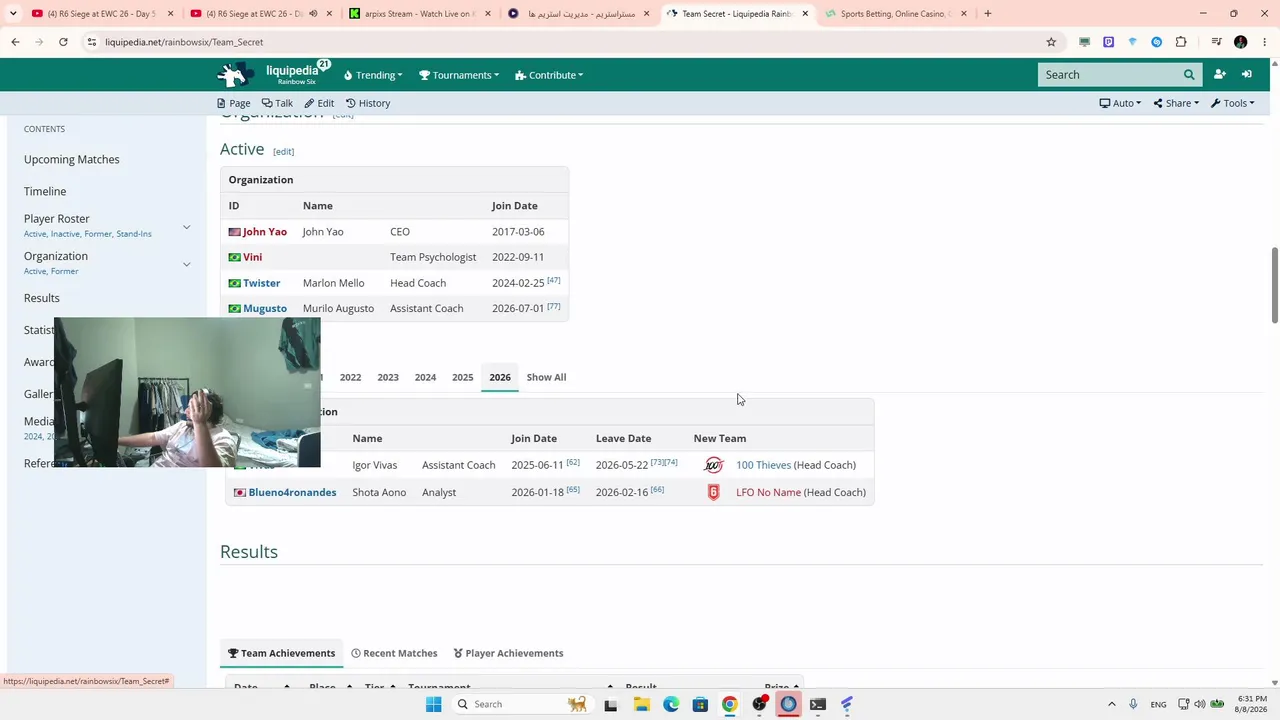
Task: Click the browser back arrow
Action: point(15,42)
